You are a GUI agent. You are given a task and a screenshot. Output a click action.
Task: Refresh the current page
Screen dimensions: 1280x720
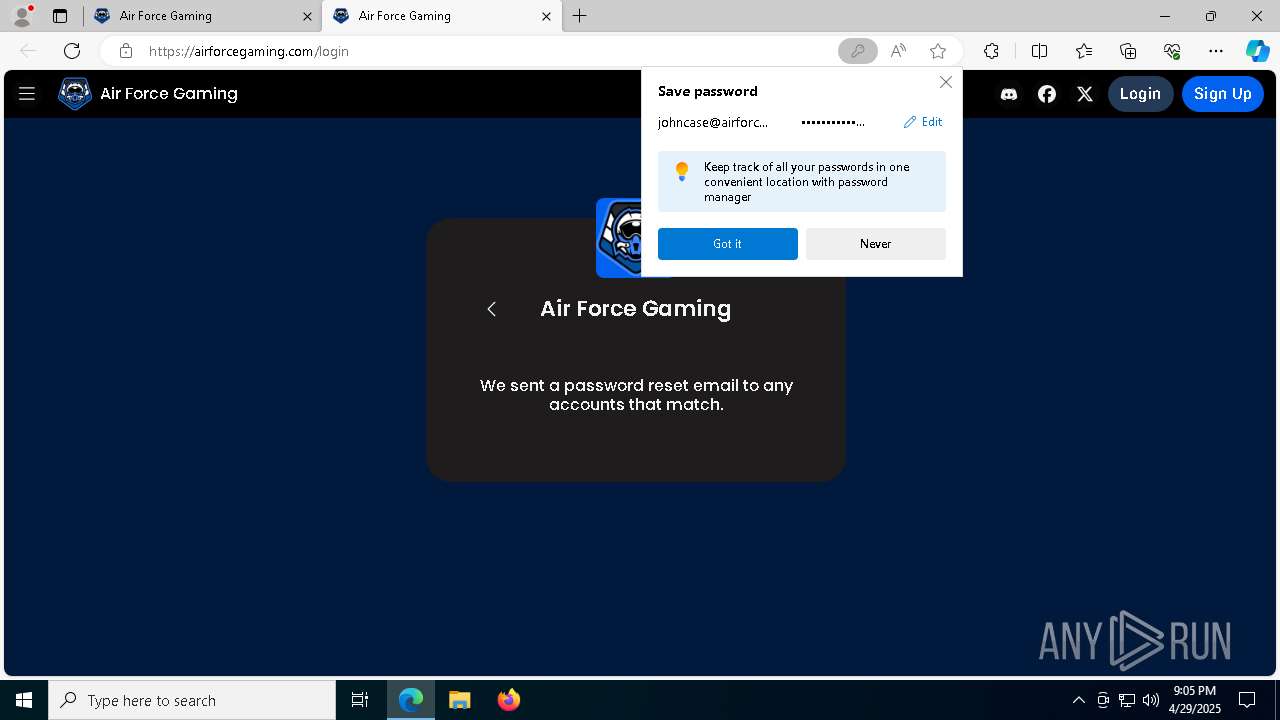(x=72, y=51)
